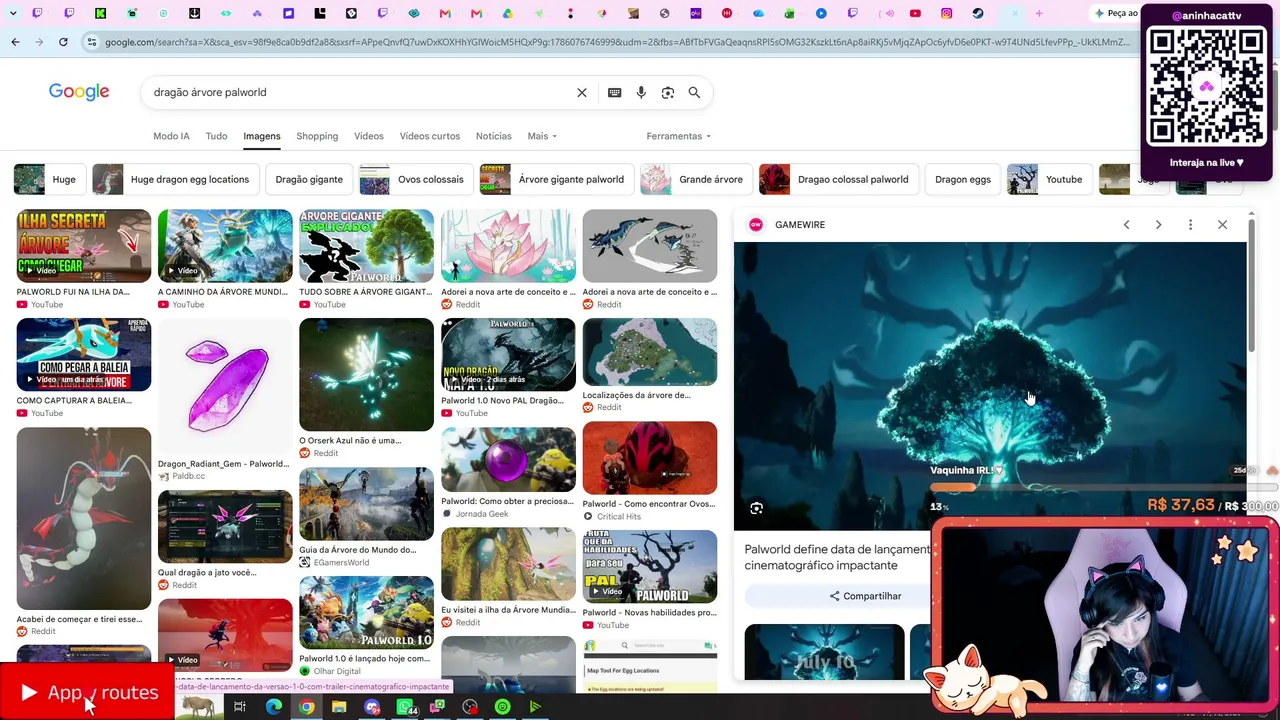Open the pink lotus concept art thumbnail

click(508, 246)
